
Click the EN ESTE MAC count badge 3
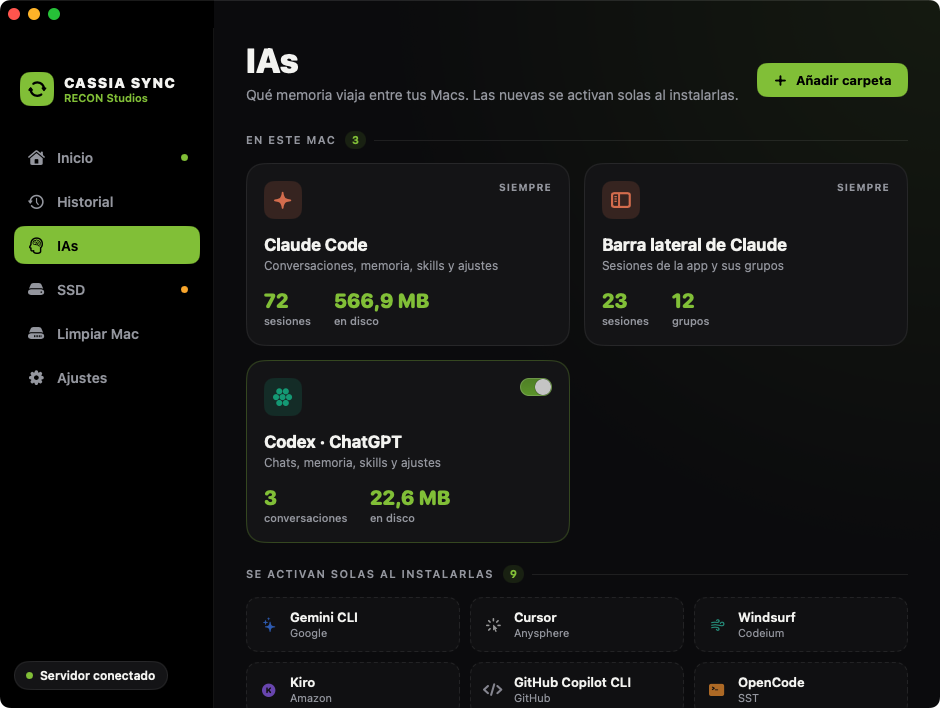point(355,140)
